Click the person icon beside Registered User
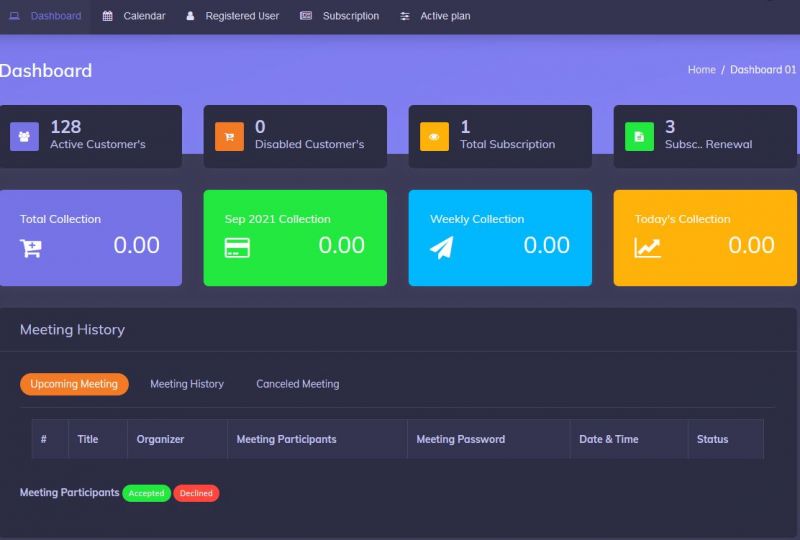The width and height of the screenshot is (800, 540). click(190, 16)
